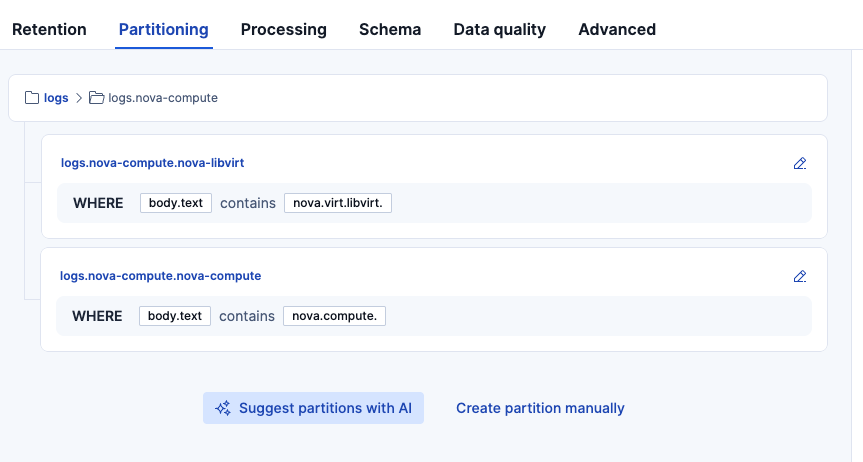Open logs.nova-compute.nova-compute stream link
863x462 pixels.
pyautogui.click(x=160, y=275)
